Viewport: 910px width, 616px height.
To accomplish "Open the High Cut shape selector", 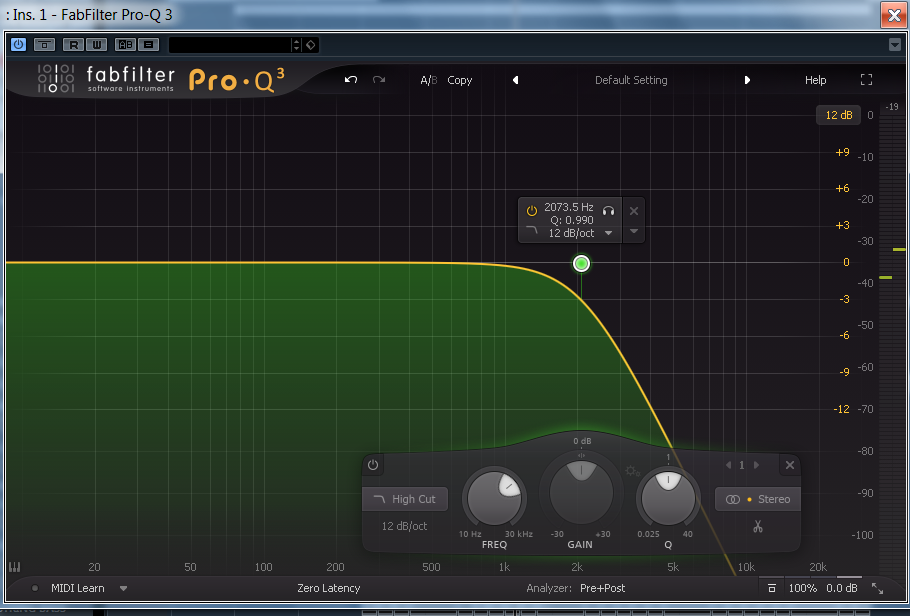I will (x=405, y=499).
